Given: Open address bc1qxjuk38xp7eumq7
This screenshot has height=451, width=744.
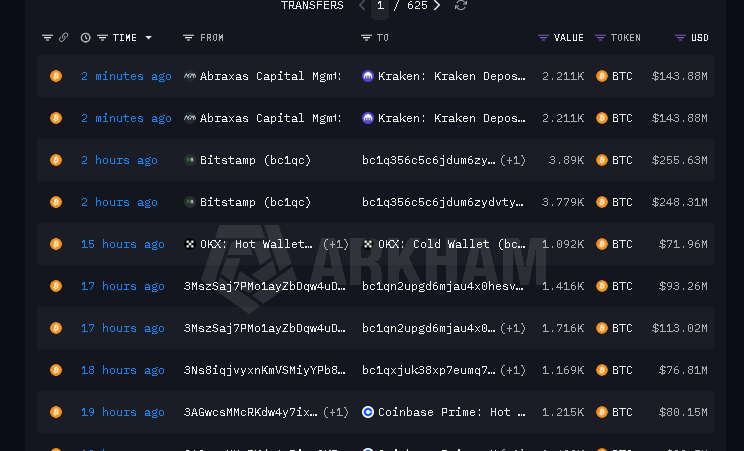Looking at the screenshot, I should (429, 370).
